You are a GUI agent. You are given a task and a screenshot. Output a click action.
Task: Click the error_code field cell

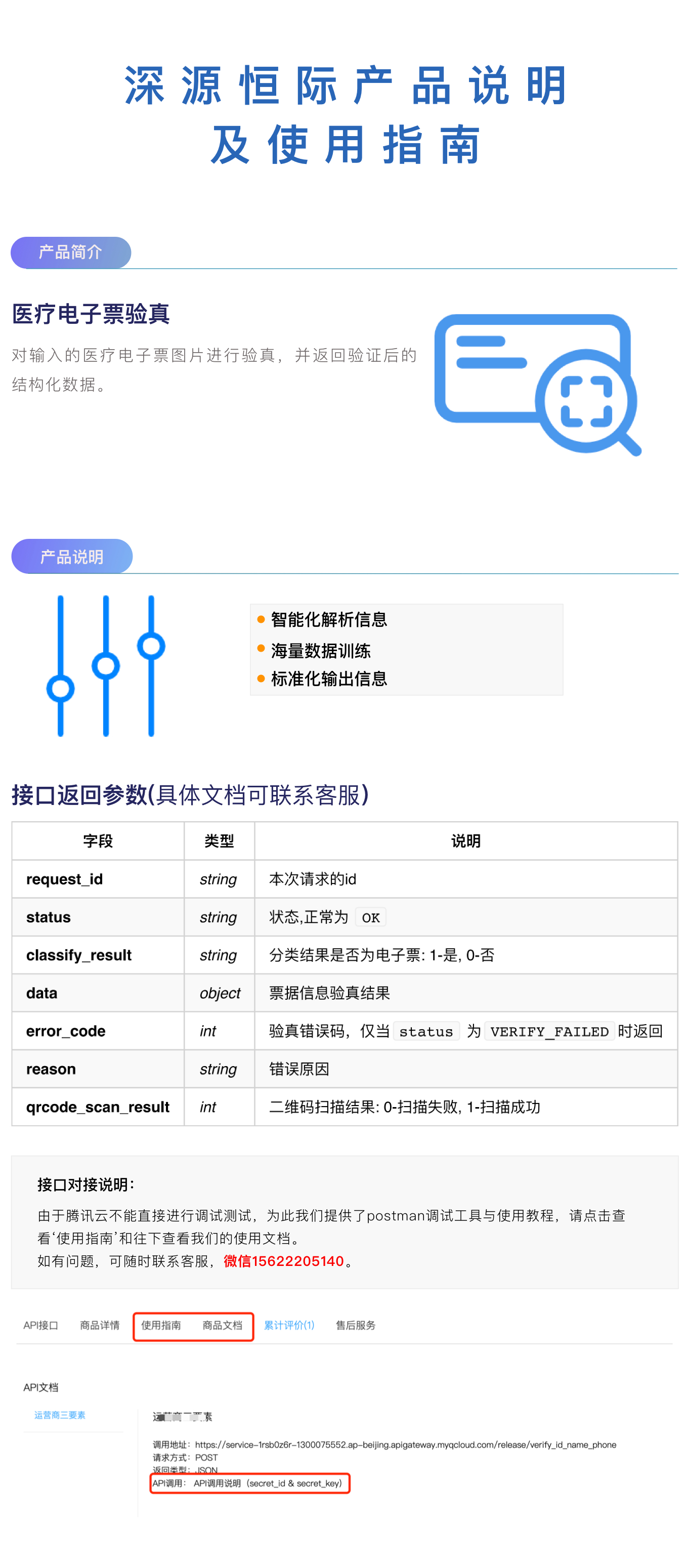(98, 1031)
